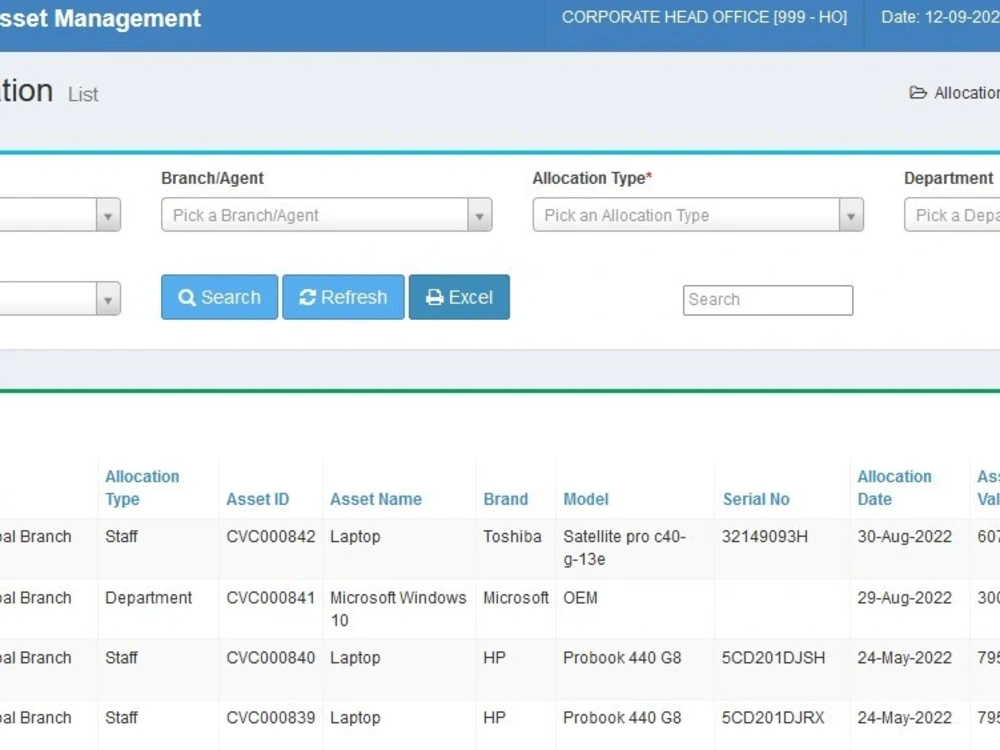Click the Allocation breadcrumb folder icon

pos(918,93)
